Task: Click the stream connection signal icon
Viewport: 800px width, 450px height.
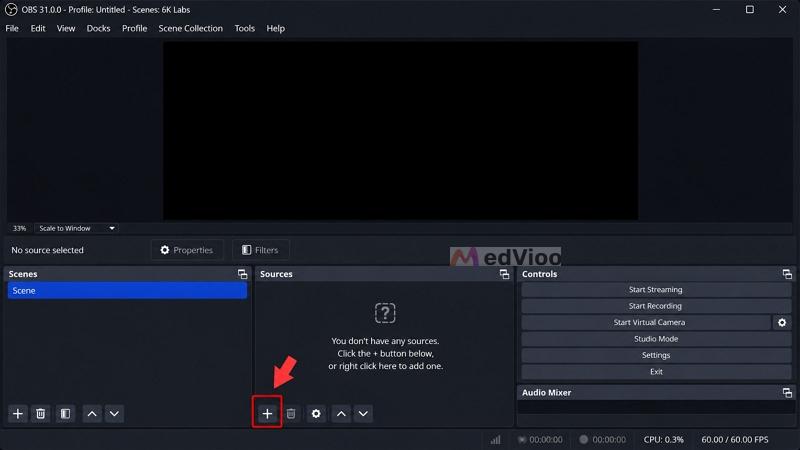Action: pos(495,439)
